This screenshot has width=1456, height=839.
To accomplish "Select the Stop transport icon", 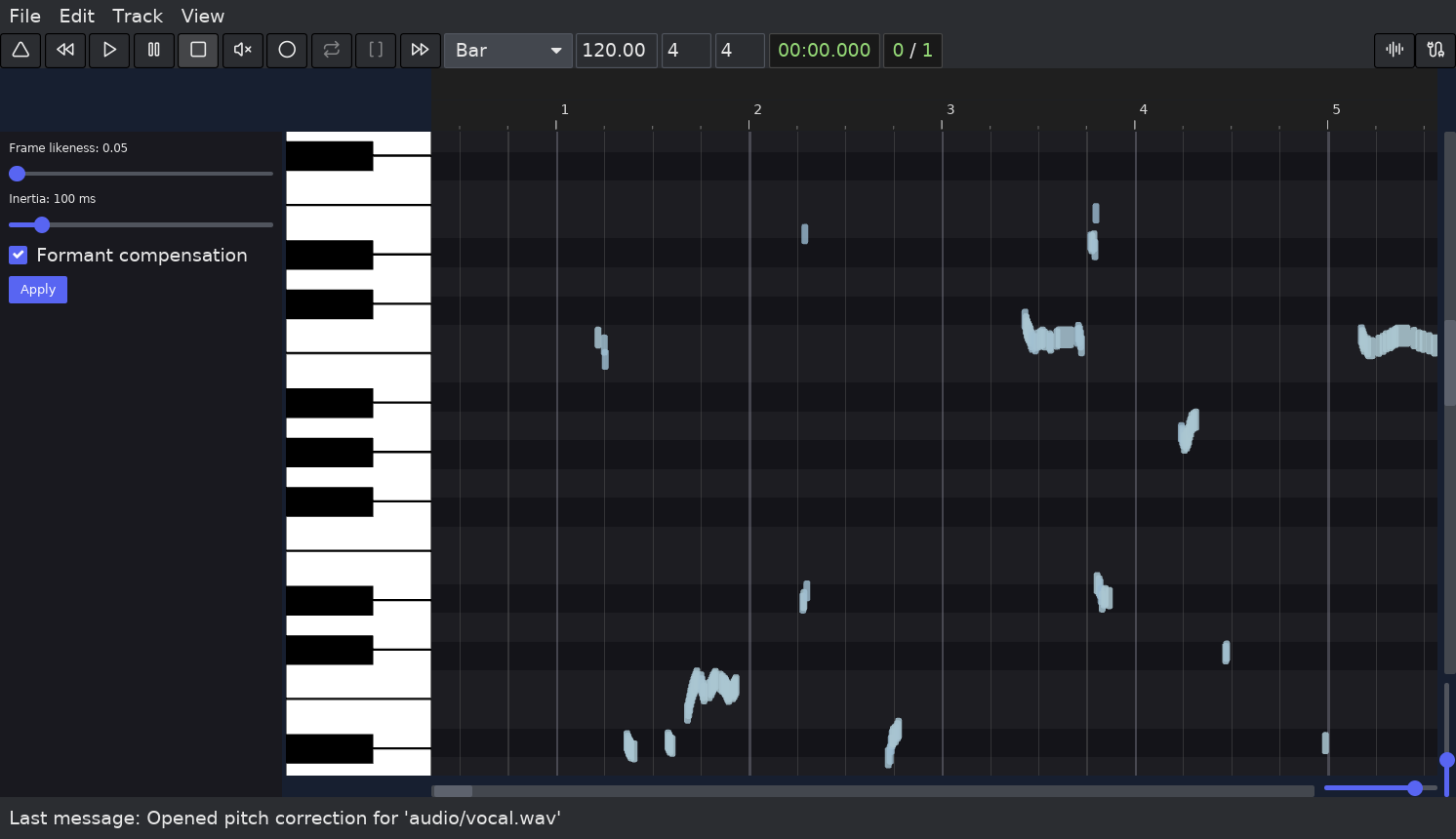I will click(198, 50).
